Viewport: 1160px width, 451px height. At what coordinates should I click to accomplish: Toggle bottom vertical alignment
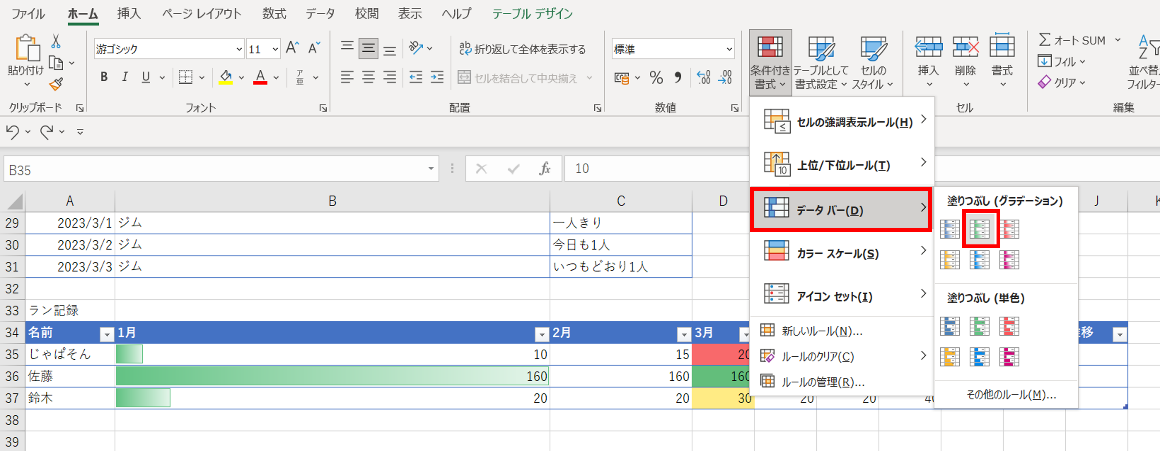point(390,49)
